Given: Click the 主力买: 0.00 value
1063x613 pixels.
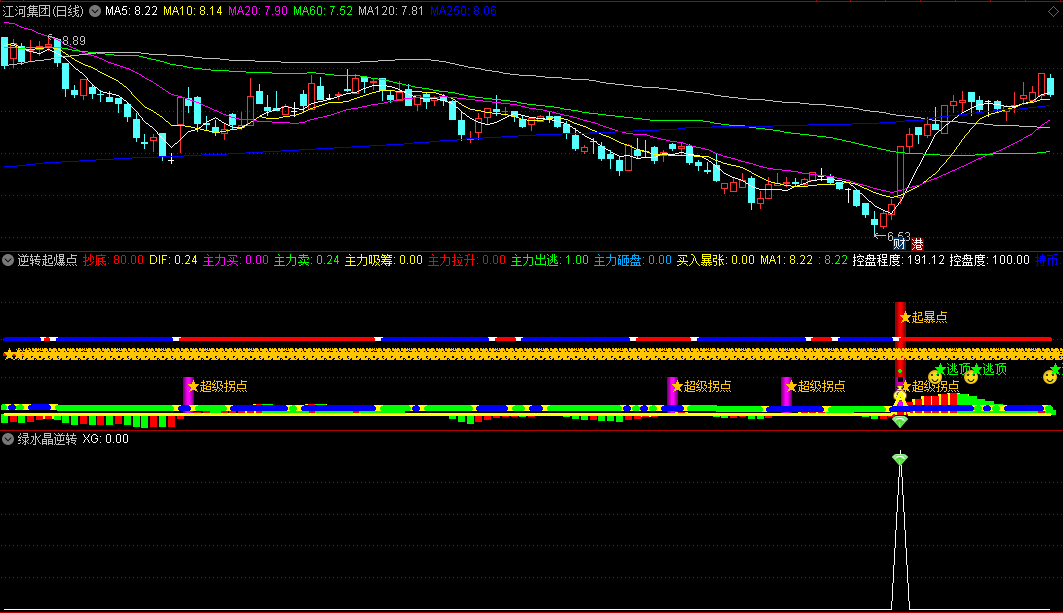Looking at the screenshot, I should pyautogui.click(x=236, y=260).
